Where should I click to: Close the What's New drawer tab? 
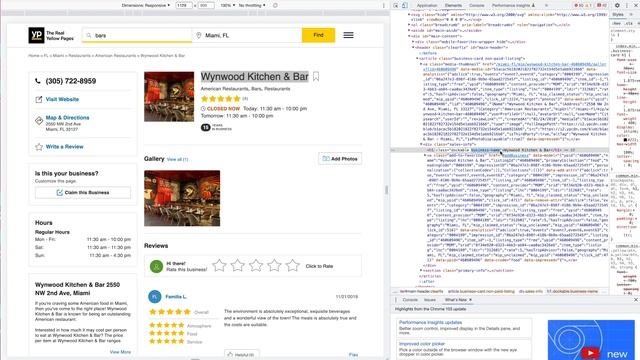[x=470, y=300]
